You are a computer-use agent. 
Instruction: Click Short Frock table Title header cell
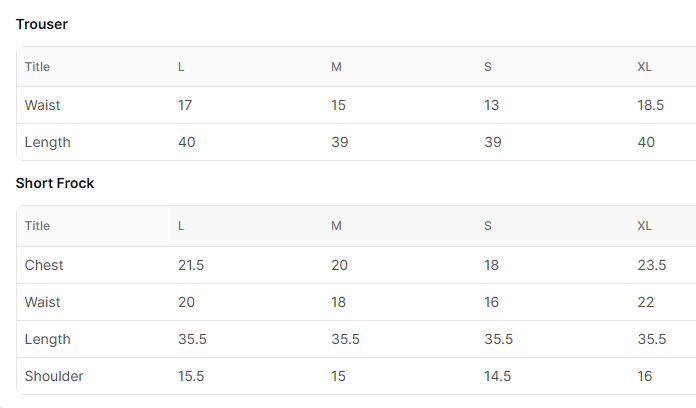(x=37, y=226)
